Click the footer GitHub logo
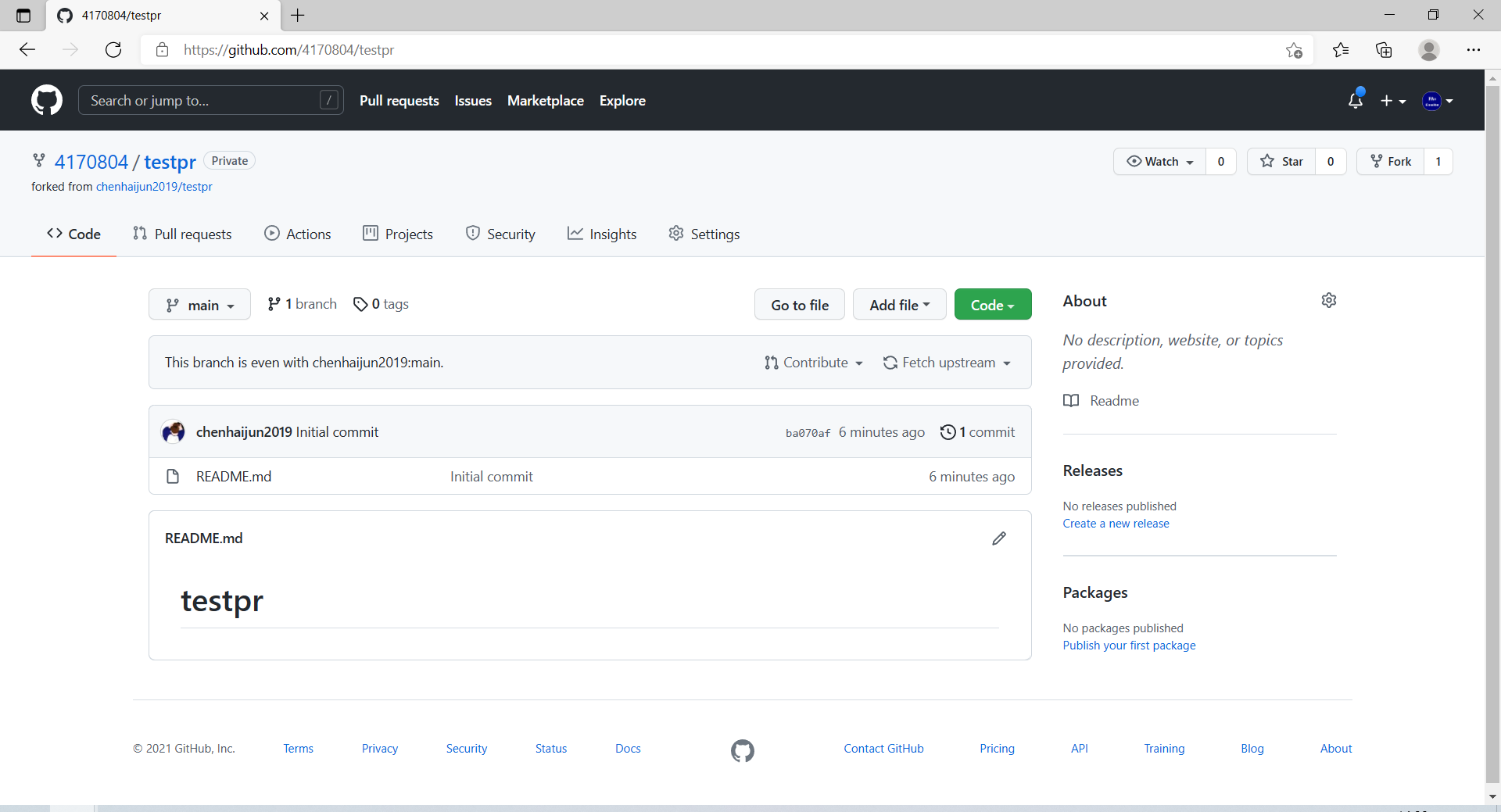Image resolution: width=1501 pixels, height=812 pixels. tap(743, 750)
